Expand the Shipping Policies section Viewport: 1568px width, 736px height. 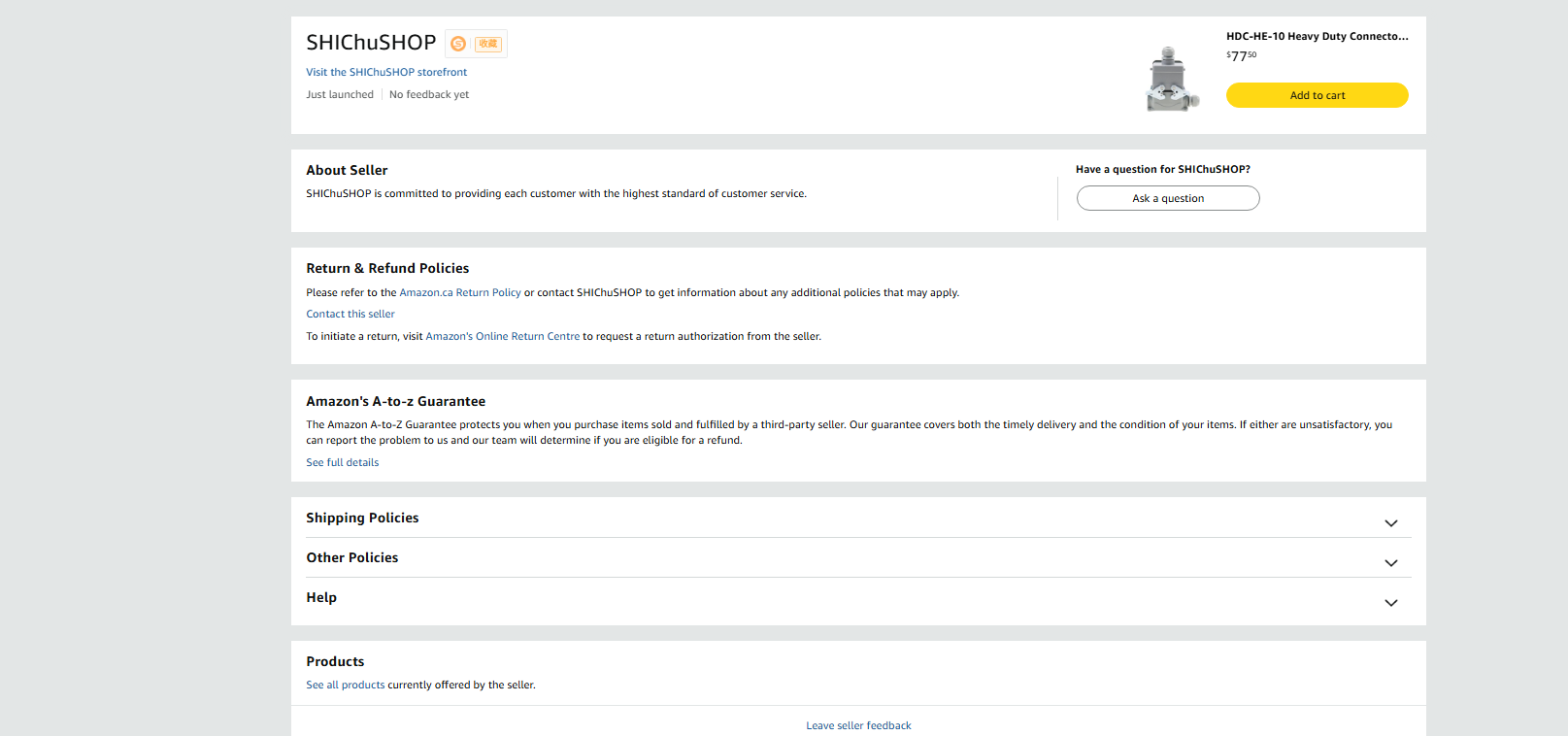(1390, 523)
